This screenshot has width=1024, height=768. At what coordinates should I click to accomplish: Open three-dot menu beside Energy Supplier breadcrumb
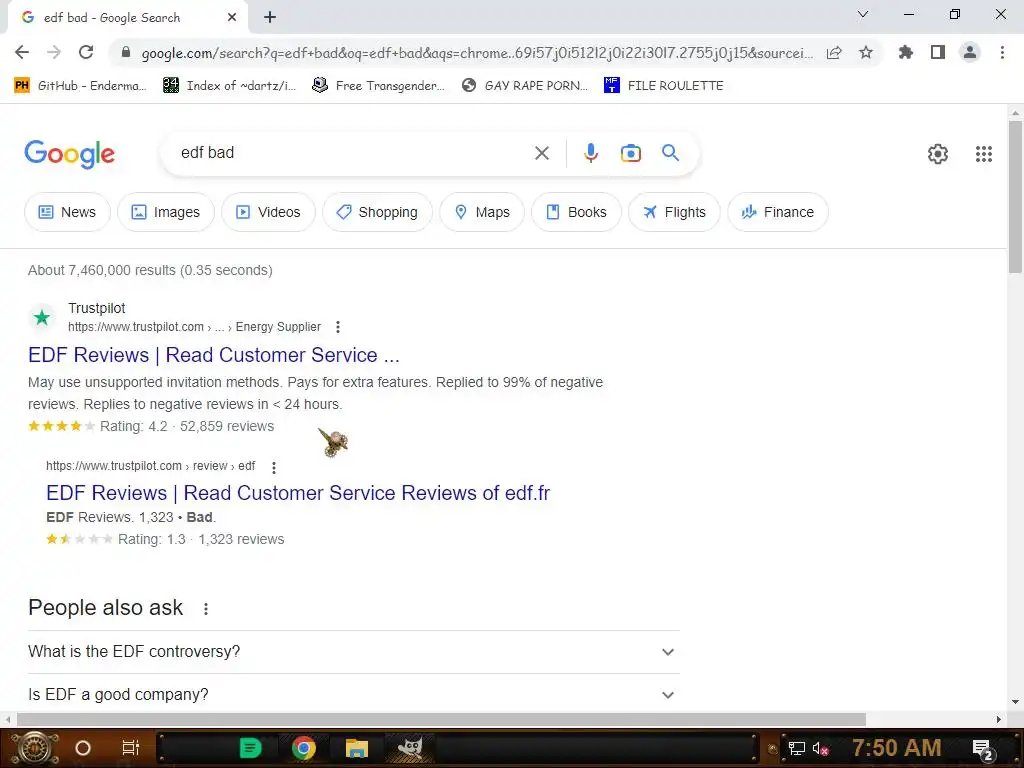(338, 327)
